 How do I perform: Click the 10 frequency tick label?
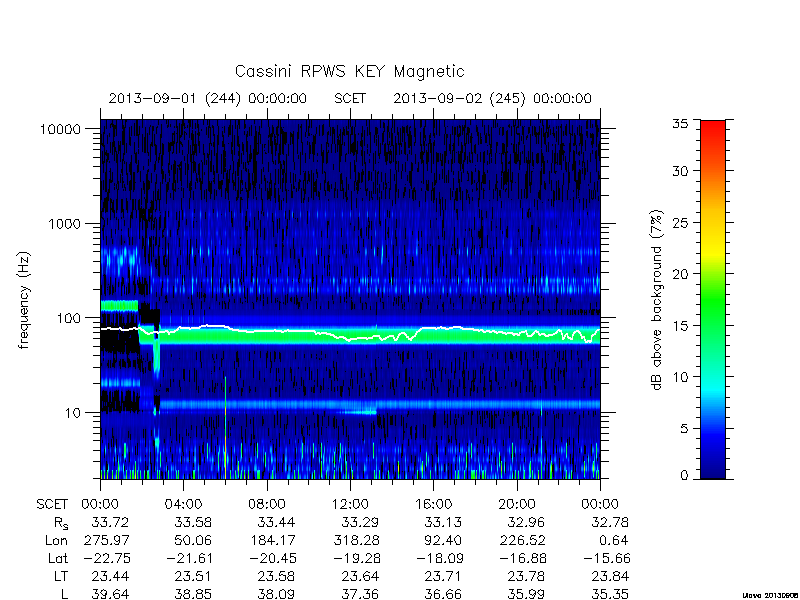pyautogui.click(x=73, y=412)
